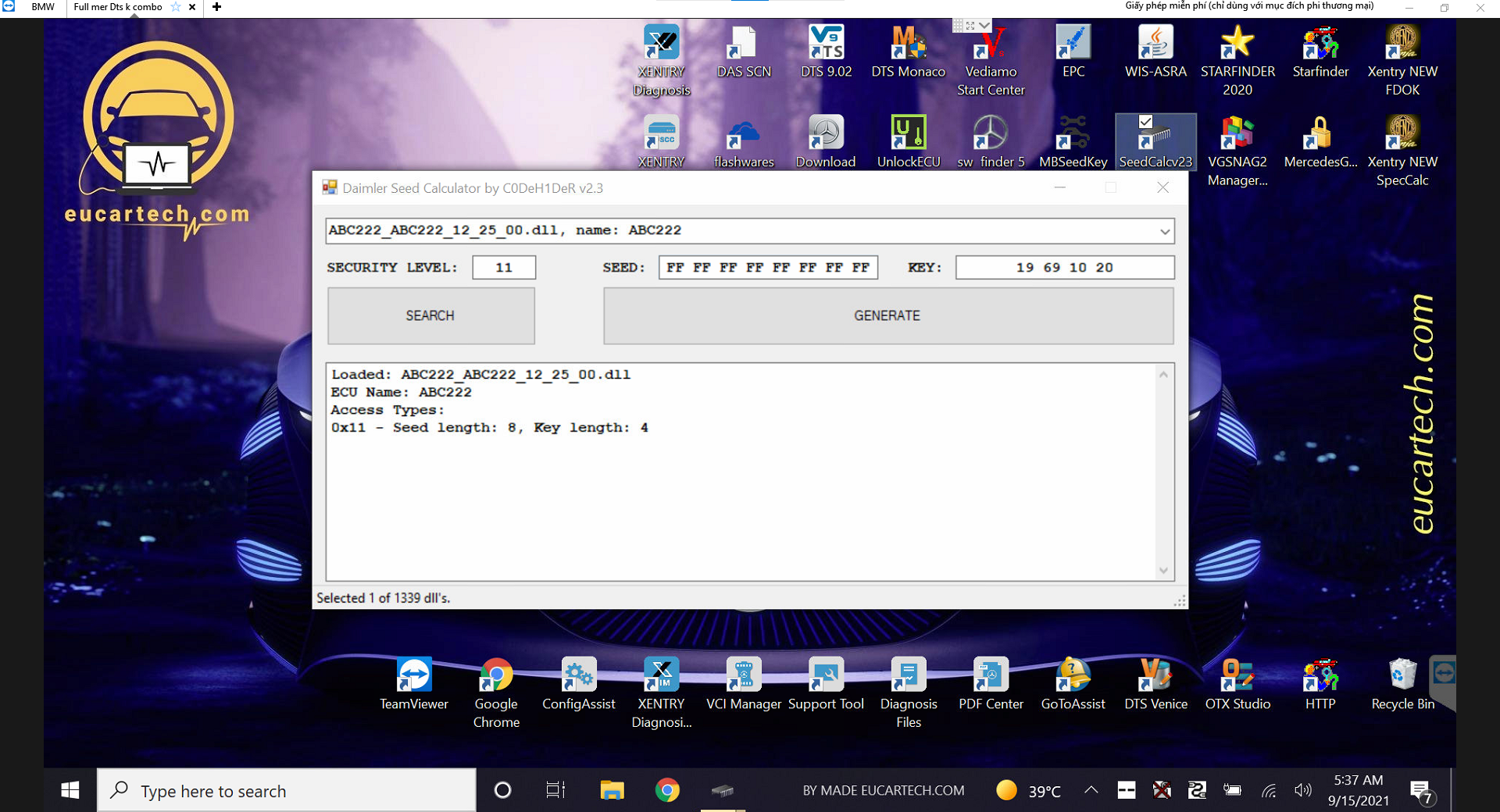This screenshot has width=1500, height=812.
Task: Click the SEED input field
Action: coord(768,268)
